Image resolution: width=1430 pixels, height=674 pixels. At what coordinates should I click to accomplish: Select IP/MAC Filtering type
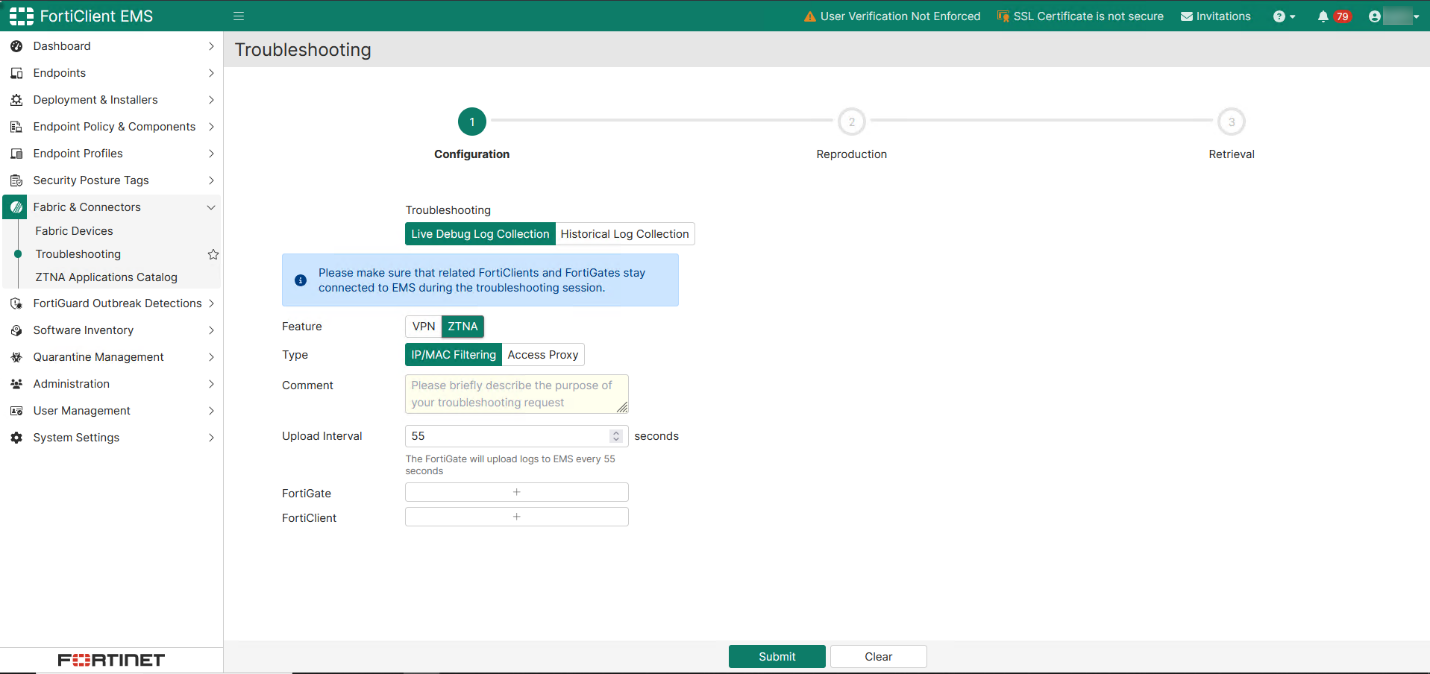pyautogui.click(x=453, y=355)
